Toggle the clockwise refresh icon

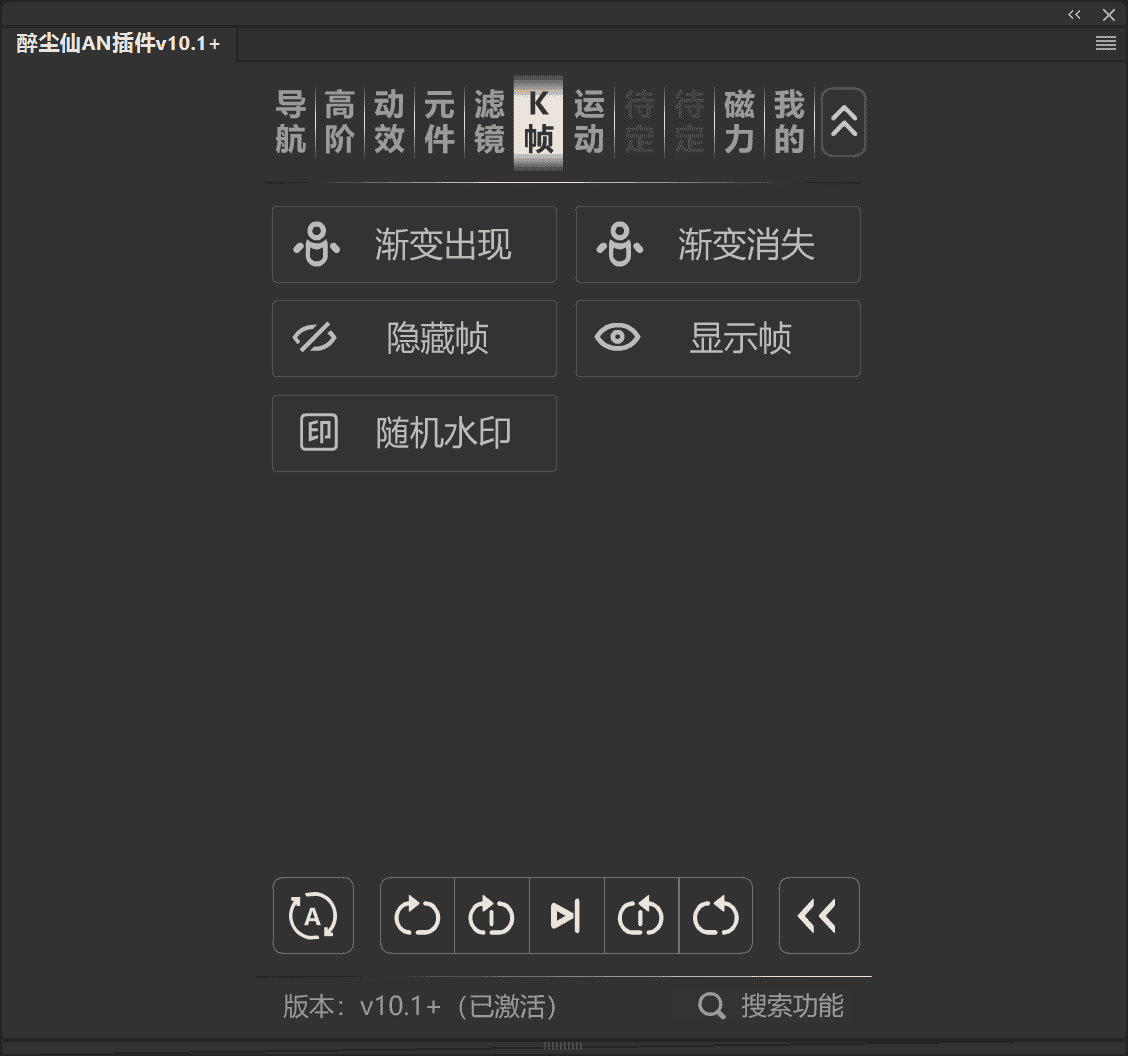click(417, 915)
